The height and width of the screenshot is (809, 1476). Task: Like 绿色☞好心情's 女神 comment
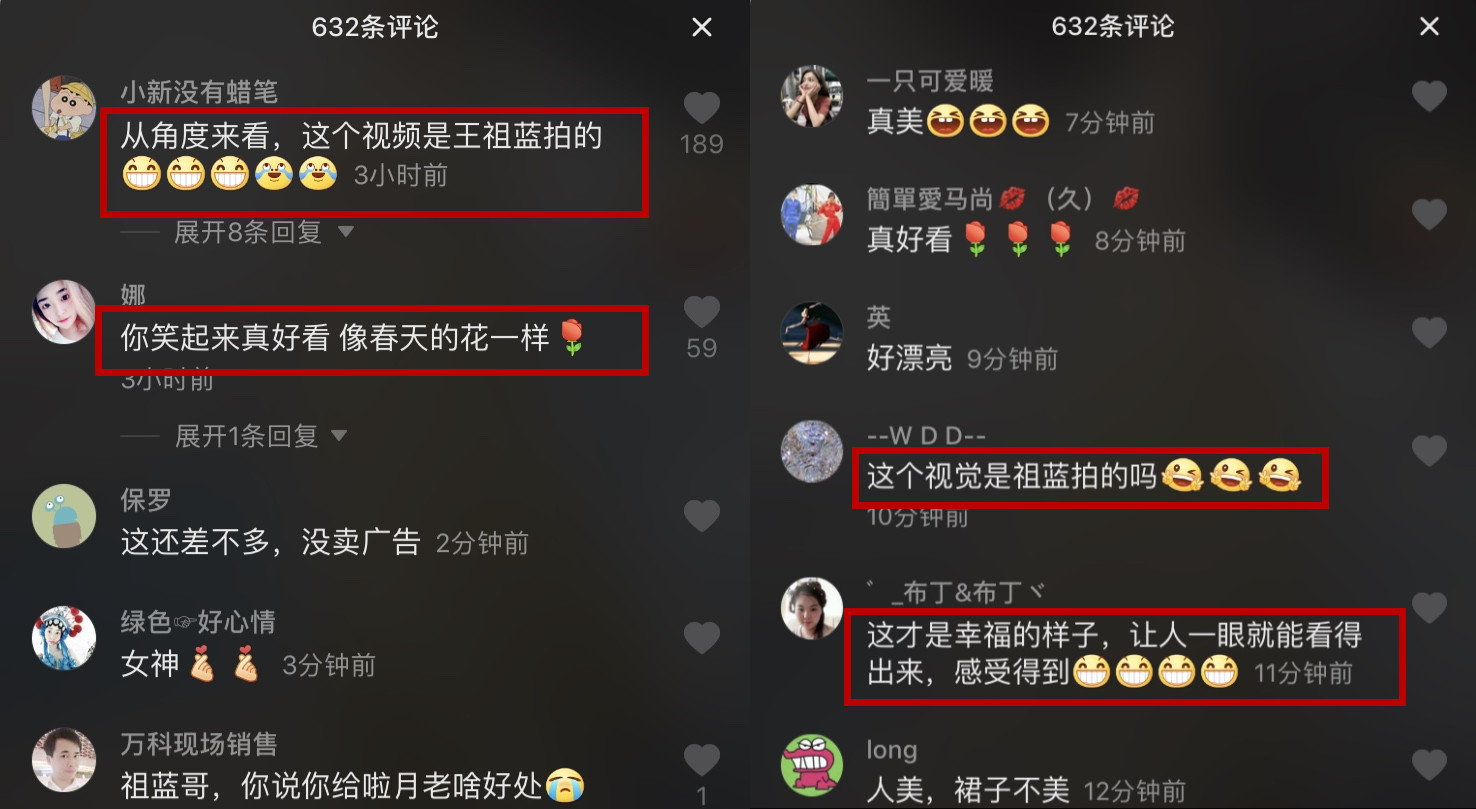(x=701, y=638)
